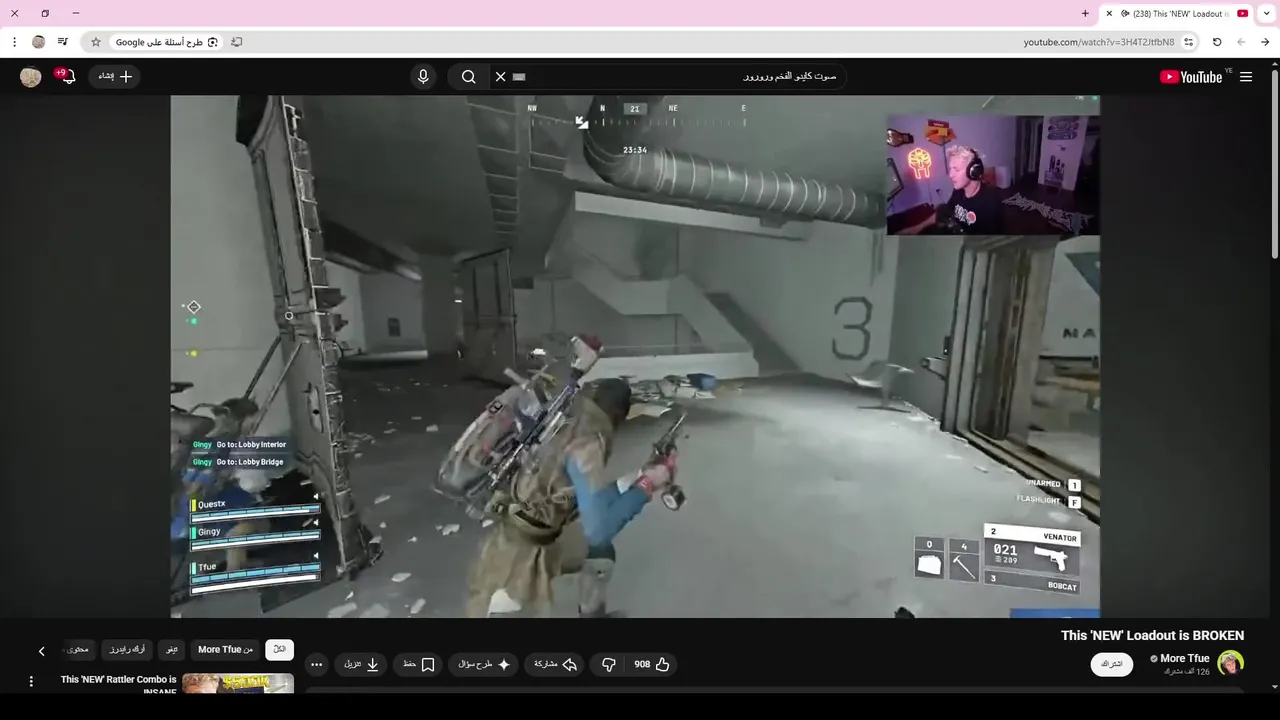Image resolution: width=1280 pixels, height=720 pixels.
Task: Click the youtube.com URL in address bar
Action: [x=1099, y=42]
